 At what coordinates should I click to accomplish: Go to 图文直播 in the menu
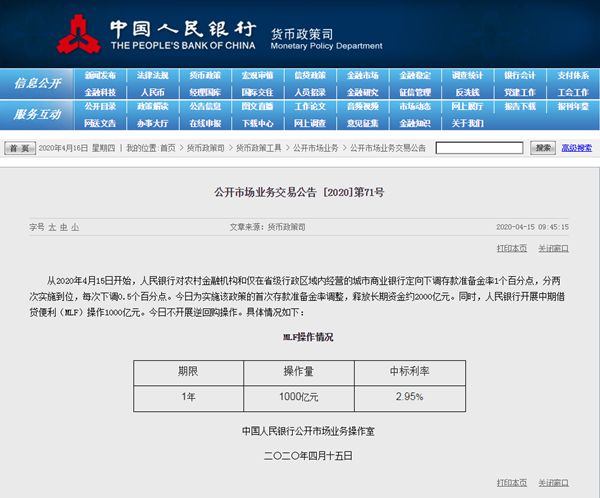tap(258, 106)
